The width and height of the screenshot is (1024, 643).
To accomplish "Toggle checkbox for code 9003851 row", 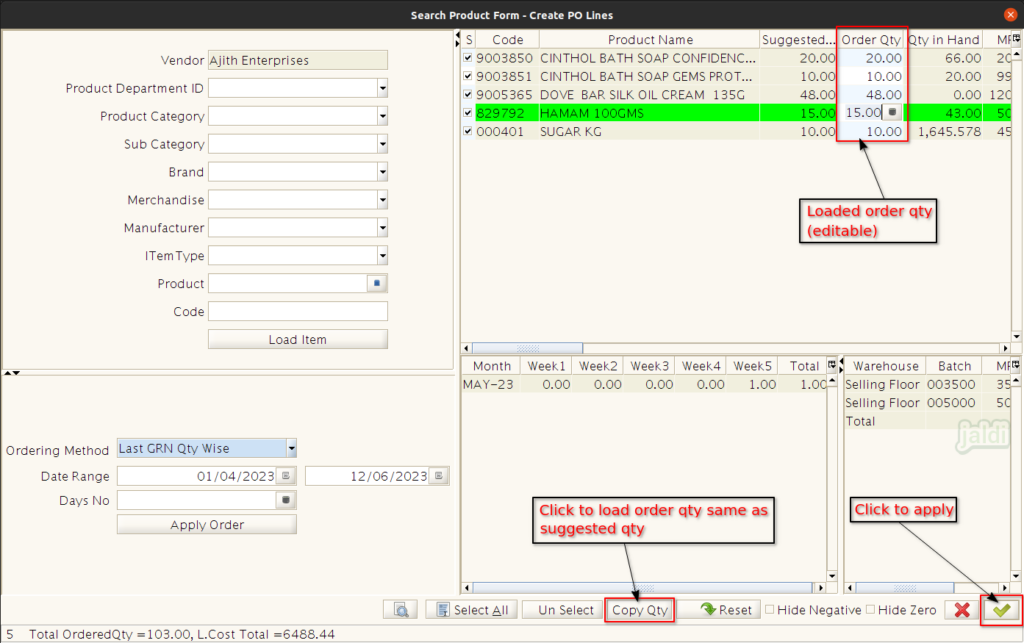I will point(468,76).
